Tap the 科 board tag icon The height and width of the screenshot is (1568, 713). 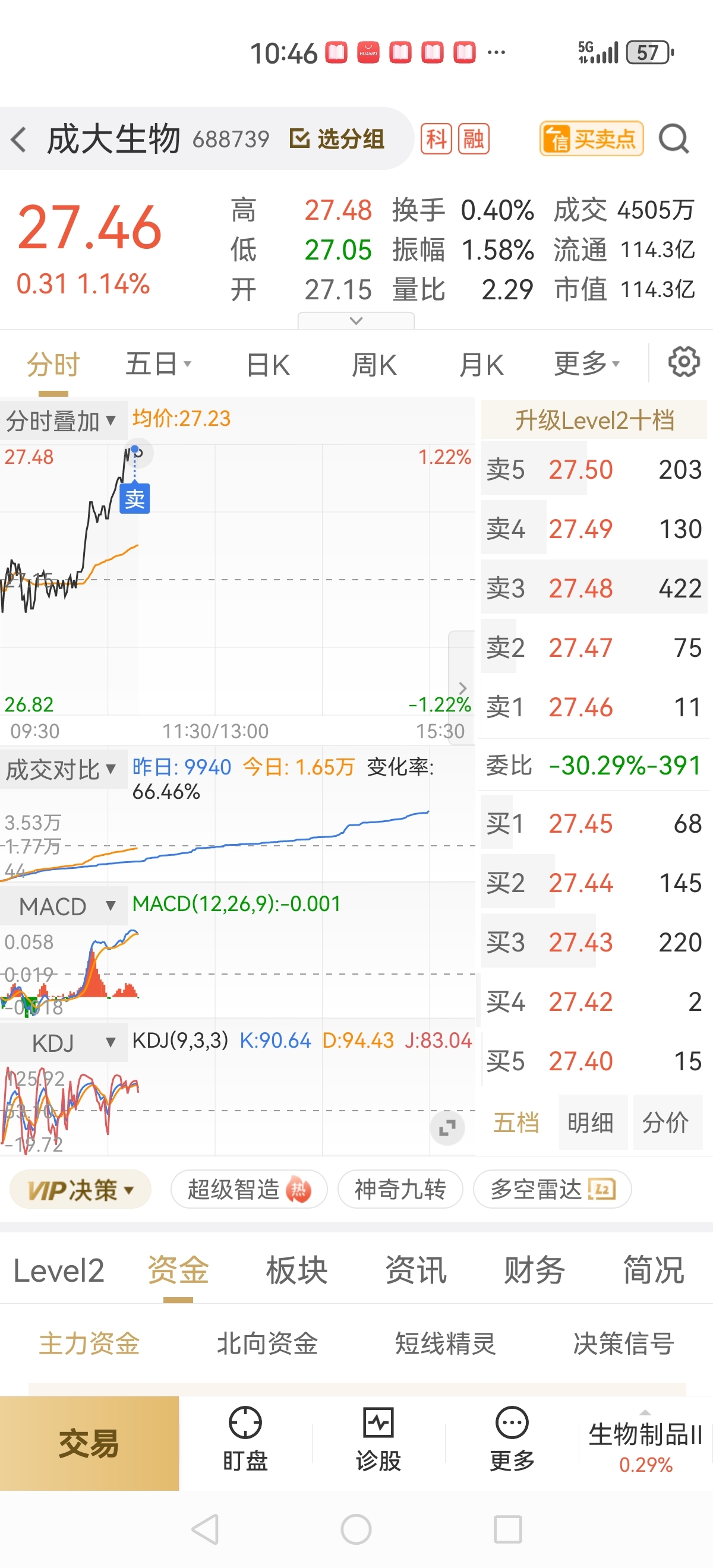tap(436, 139)
